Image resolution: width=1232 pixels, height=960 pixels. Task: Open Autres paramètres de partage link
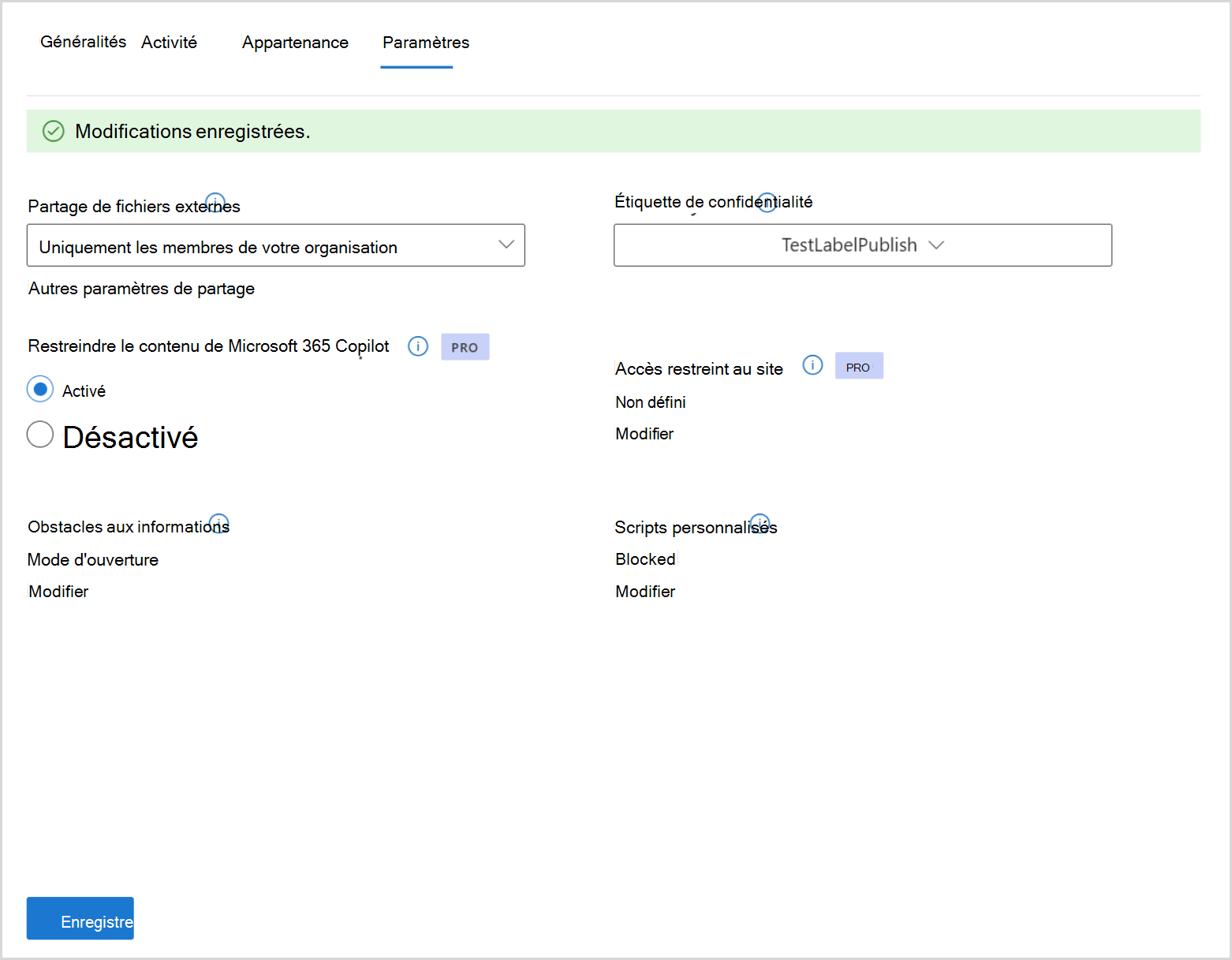tap(141, 289)
